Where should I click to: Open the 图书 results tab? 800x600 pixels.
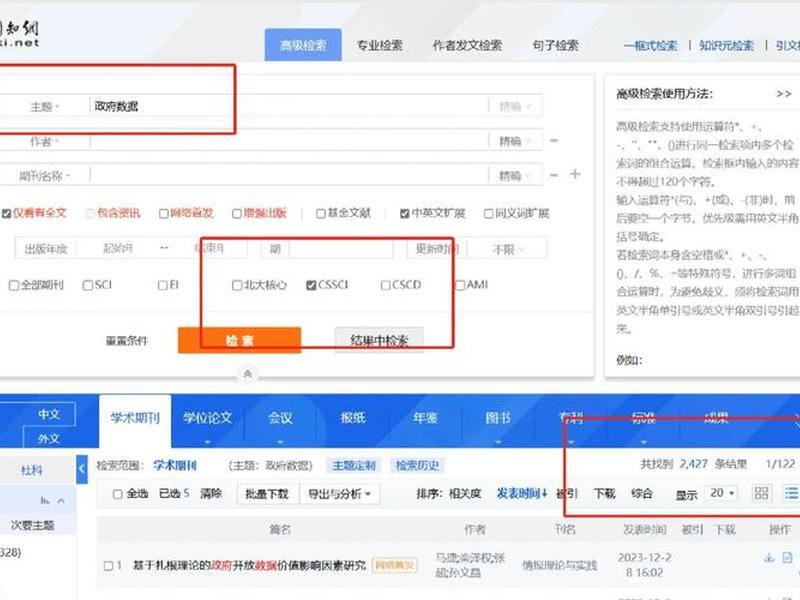coord(498,419)
